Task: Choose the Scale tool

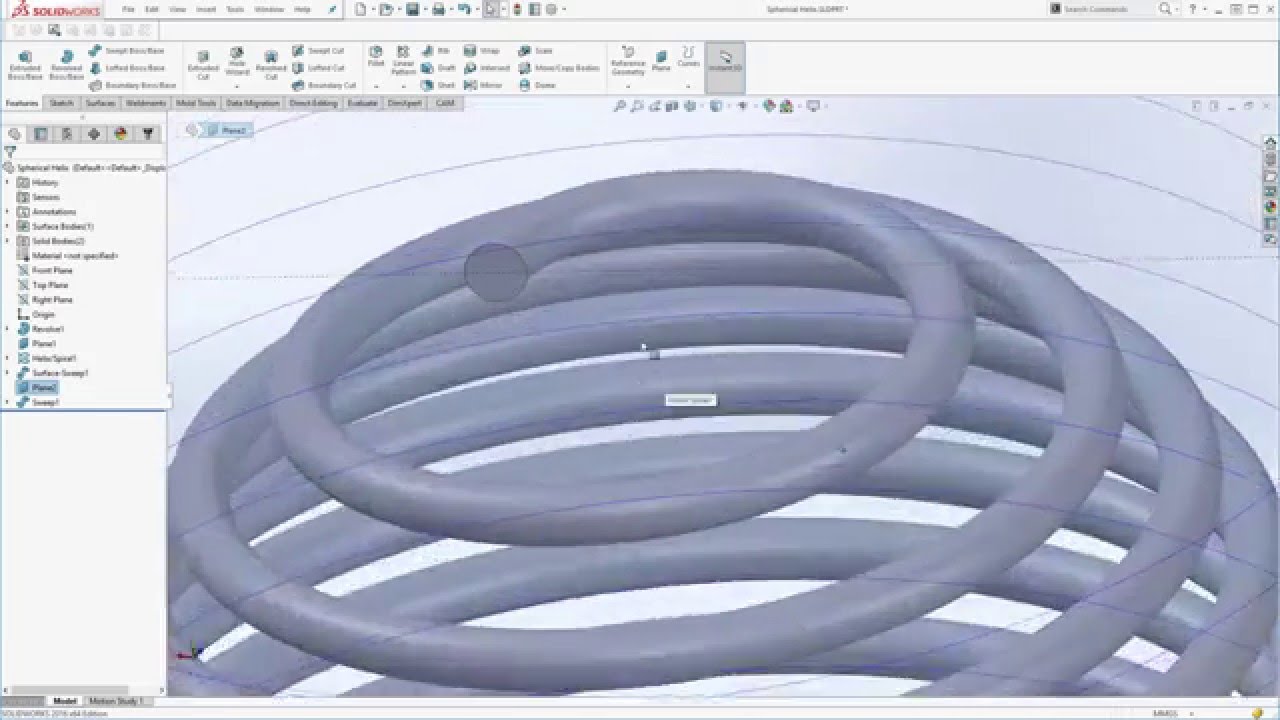Action: 535,50
